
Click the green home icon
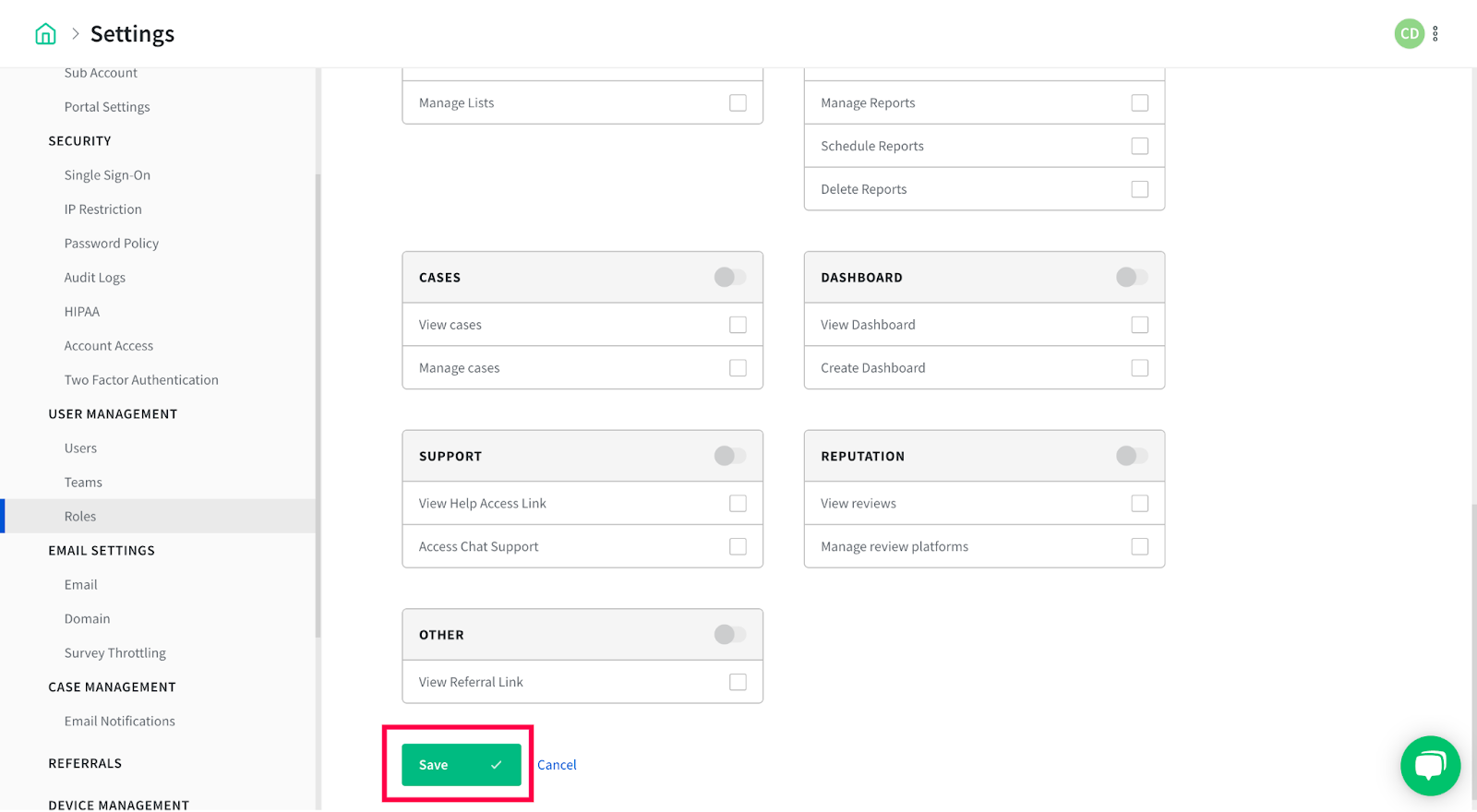tap(45, 34)
